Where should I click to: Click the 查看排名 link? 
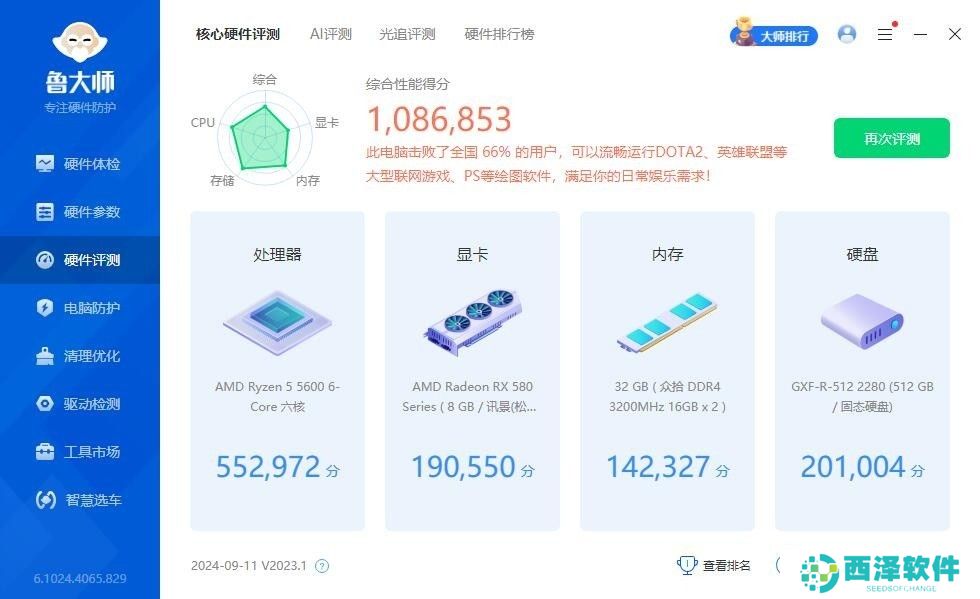click(715, 566)
